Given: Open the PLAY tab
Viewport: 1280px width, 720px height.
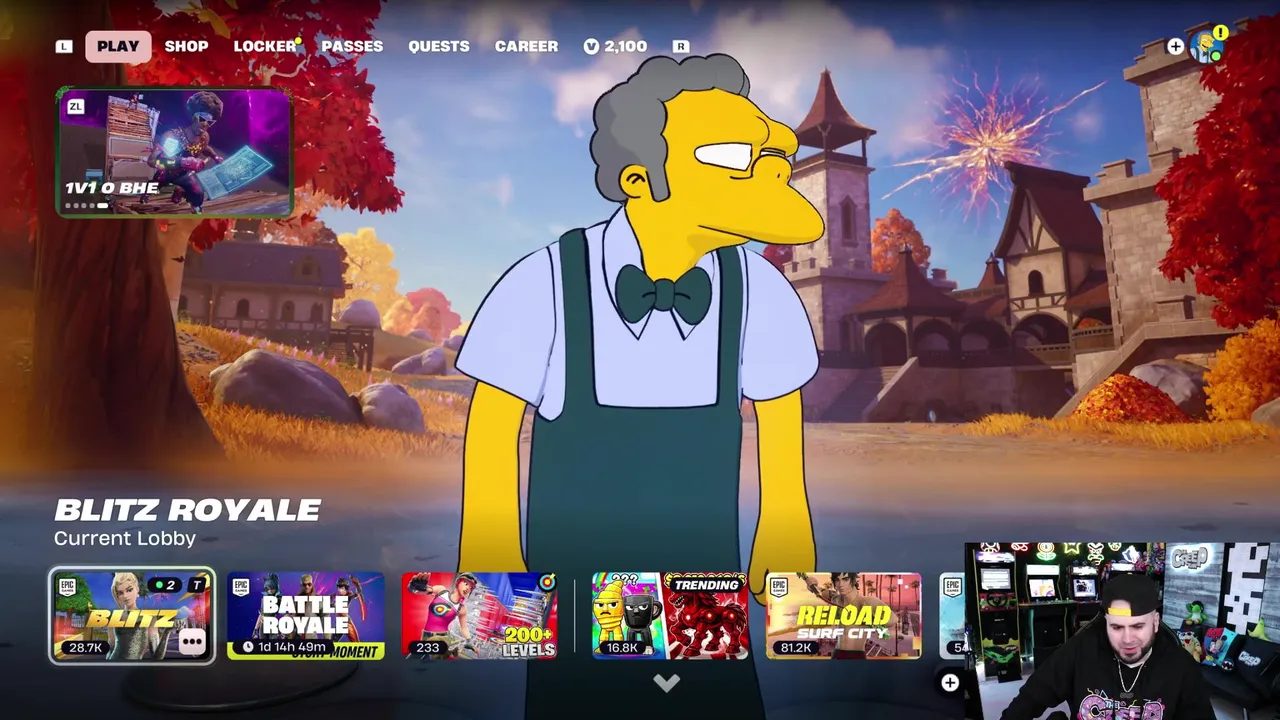Looking at the screenshot, I should [x=118, y=46].
